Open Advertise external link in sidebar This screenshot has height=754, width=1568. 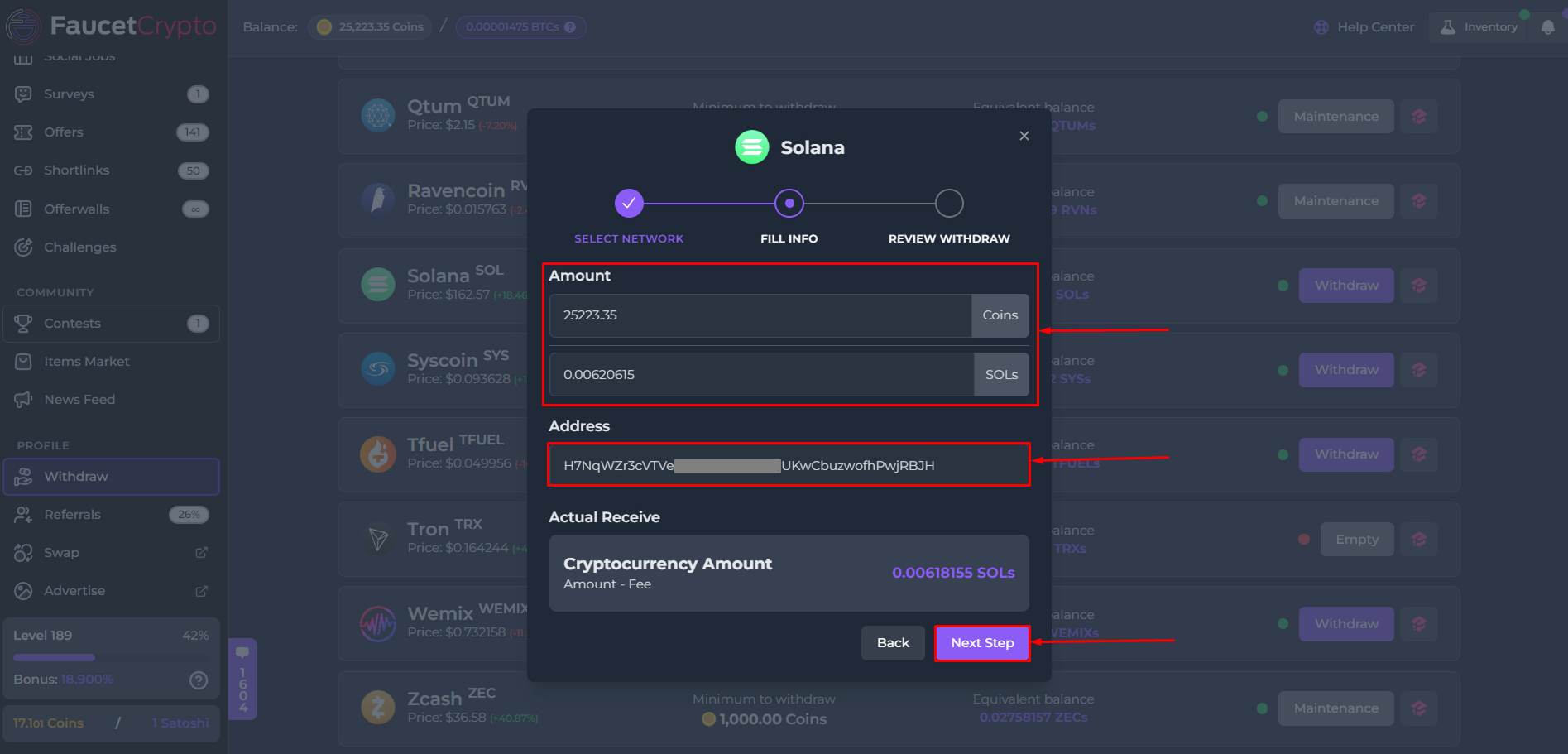pos(111,591)
